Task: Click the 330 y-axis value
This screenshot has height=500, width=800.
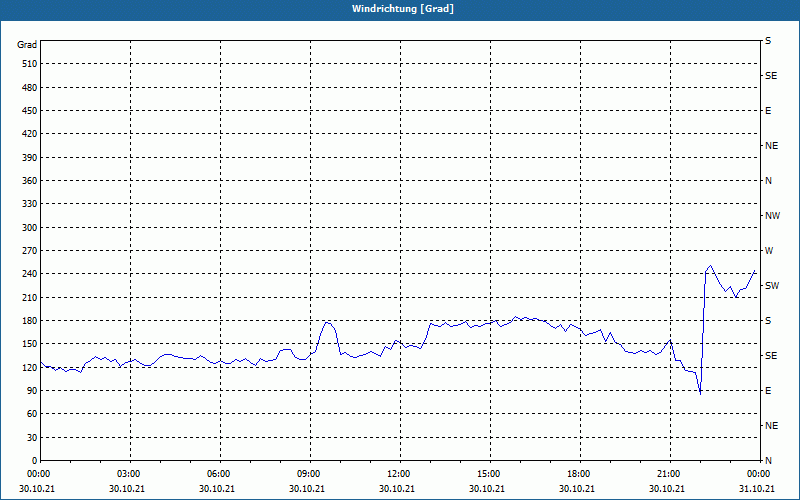Action: click(x=30, y=204)
